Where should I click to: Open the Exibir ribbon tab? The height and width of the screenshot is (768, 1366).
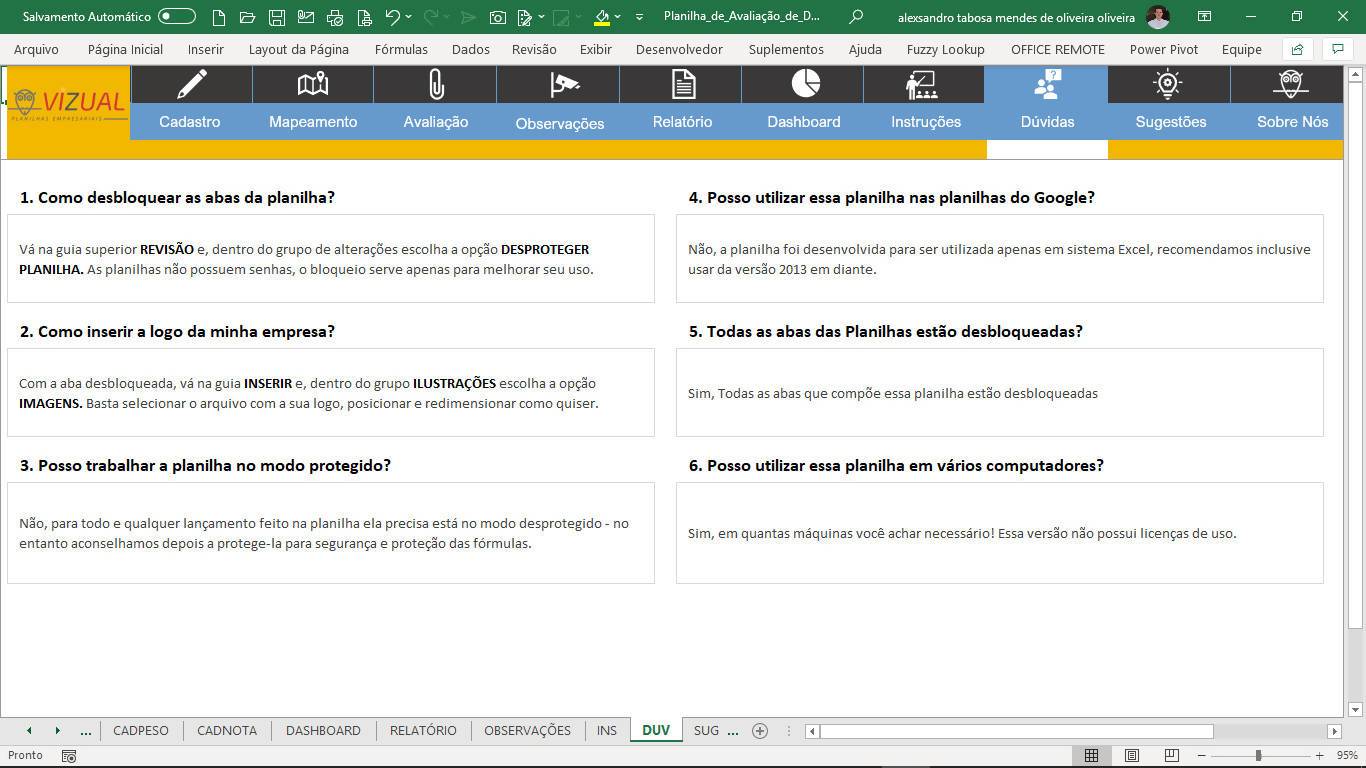tap(596, 49)
